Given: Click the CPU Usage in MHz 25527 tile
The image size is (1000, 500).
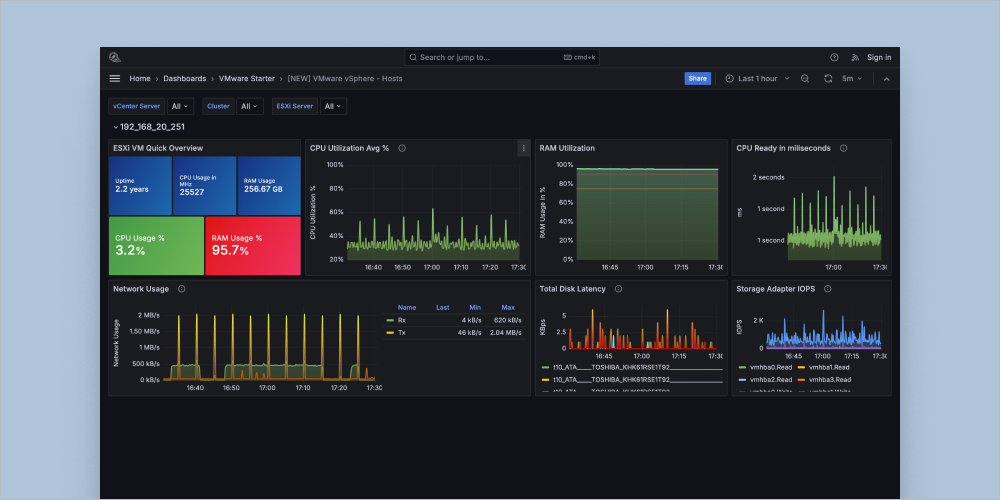Looking at the screenshot, I should coord(205,186).
